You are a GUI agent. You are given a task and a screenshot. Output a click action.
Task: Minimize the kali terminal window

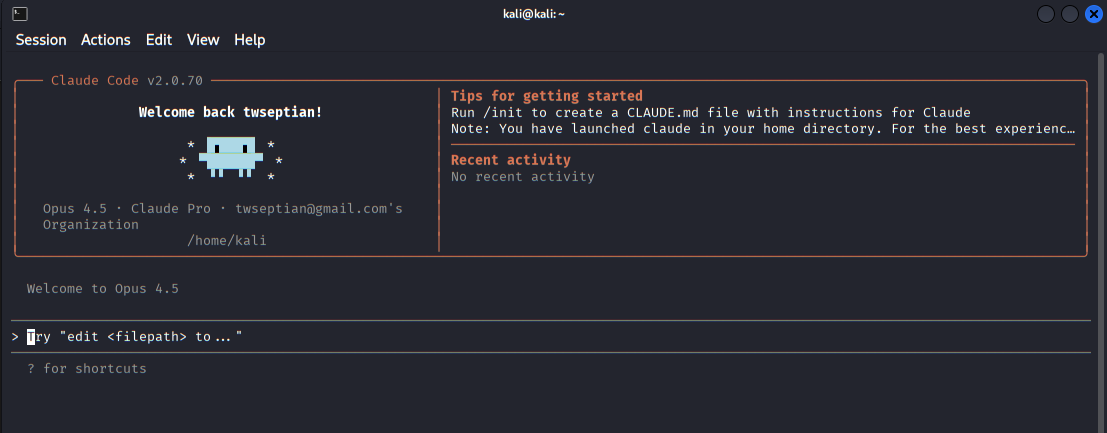(1046, 14)
